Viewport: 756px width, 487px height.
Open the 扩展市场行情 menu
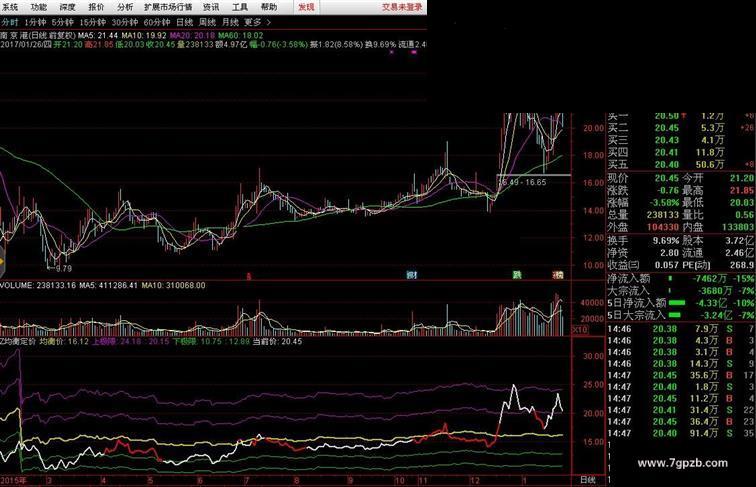pyautogui.click(x=168, y=7)
